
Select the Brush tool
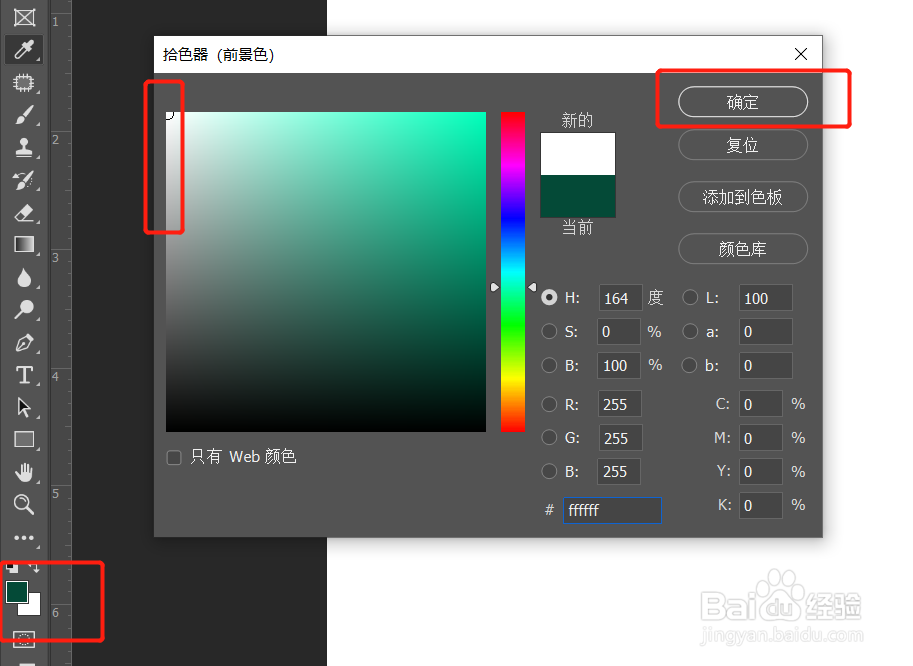coord(22,114)
